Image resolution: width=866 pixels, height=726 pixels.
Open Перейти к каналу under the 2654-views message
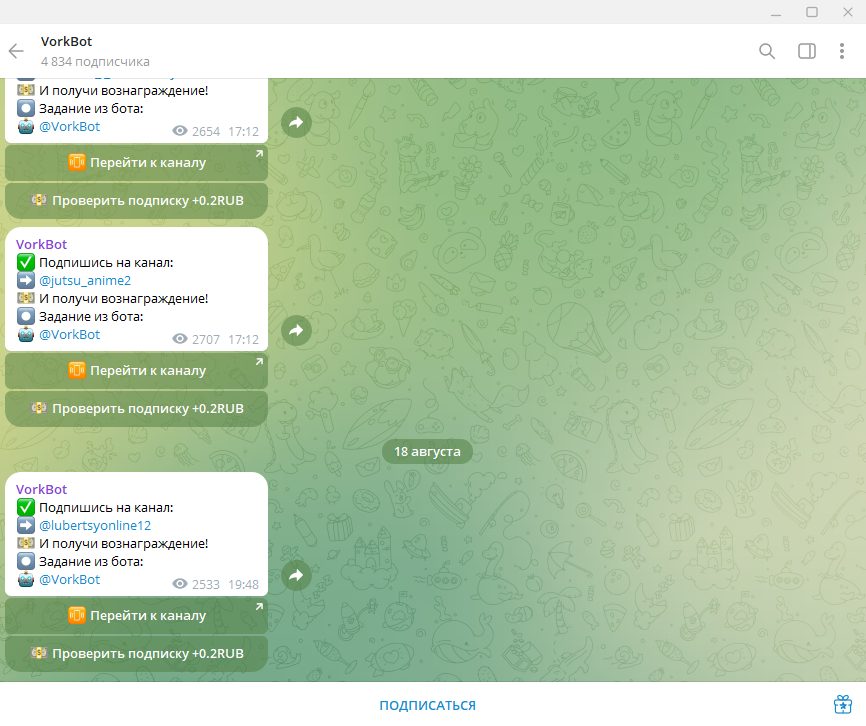click(136, 162)
